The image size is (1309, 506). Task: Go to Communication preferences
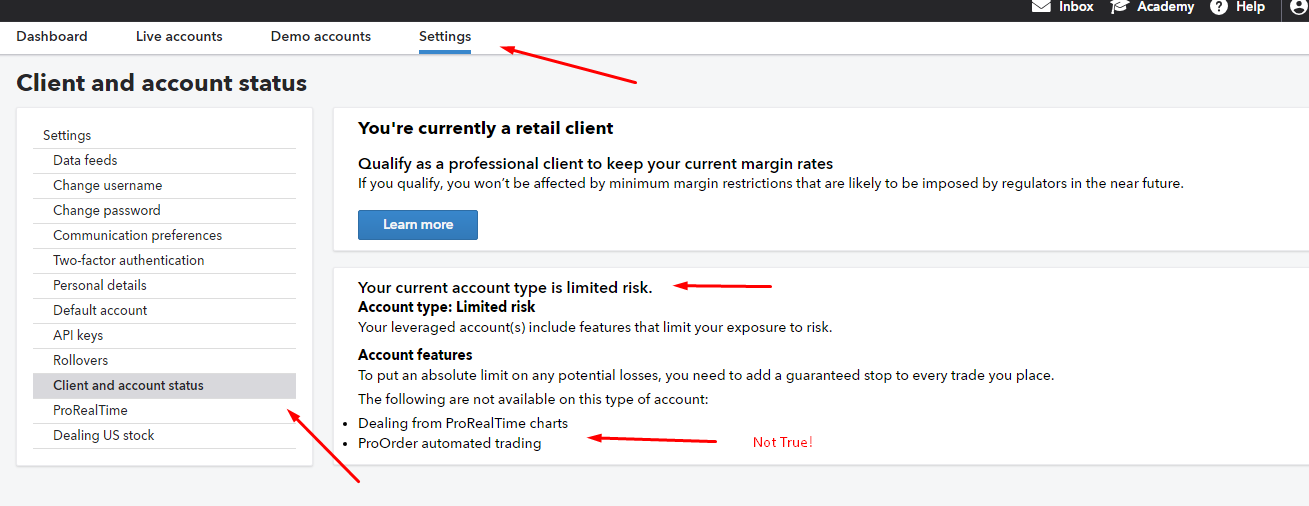pyautogui.click(x=137, y=235)
